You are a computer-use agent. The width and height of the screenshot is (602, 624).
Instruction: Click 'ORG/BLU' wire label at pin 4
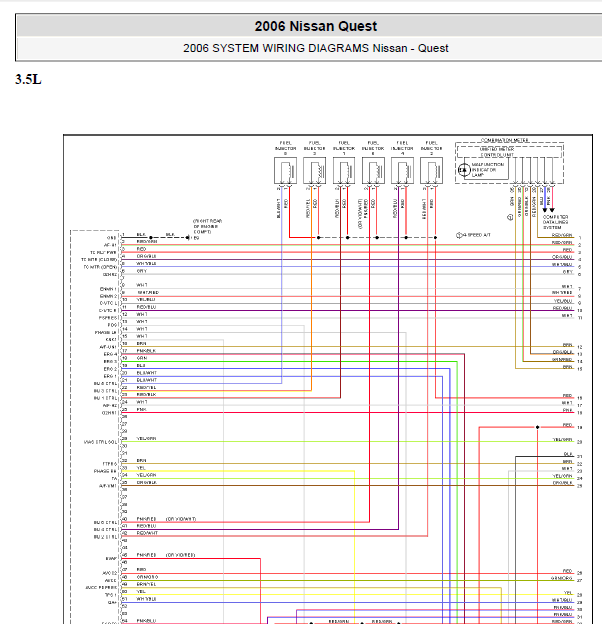[146, 256]
